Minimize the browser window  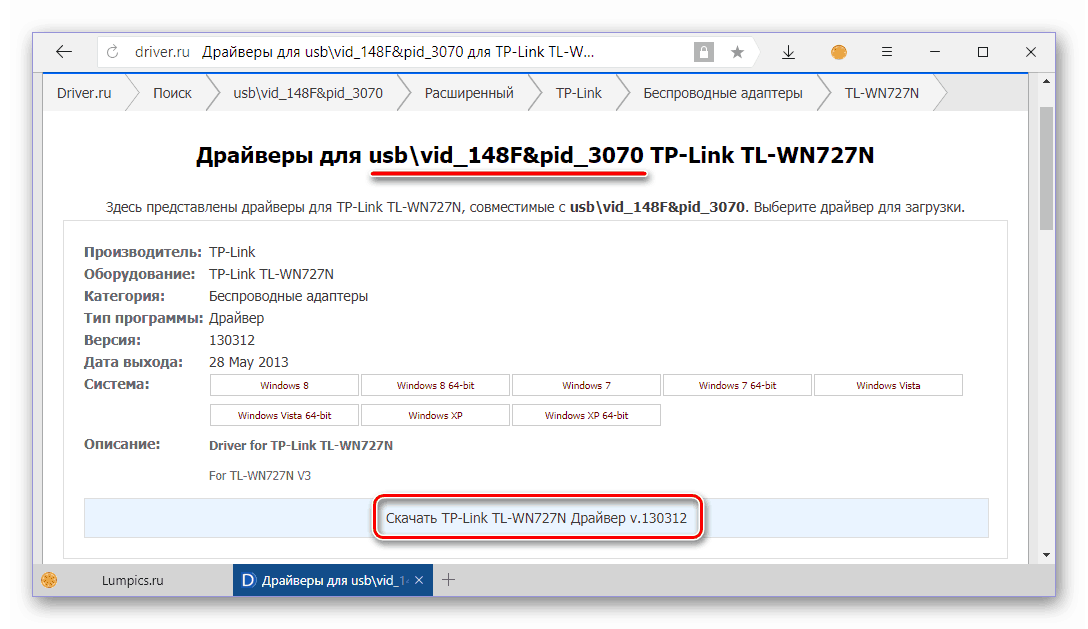[x=935, y=52]
